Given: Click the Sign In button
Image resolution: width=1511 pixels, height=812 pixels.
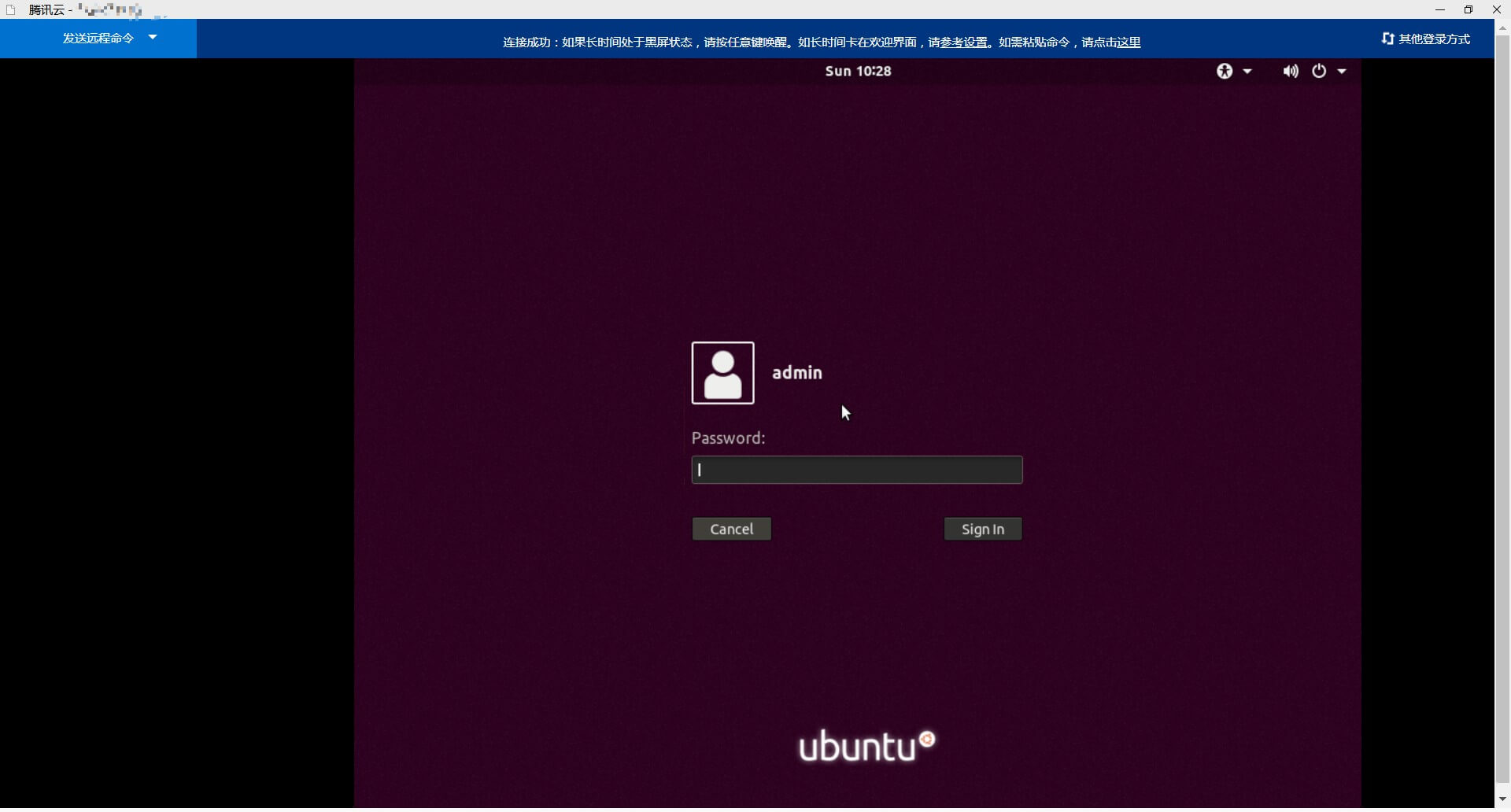Looking at the screenshot, I should point(983,529).
